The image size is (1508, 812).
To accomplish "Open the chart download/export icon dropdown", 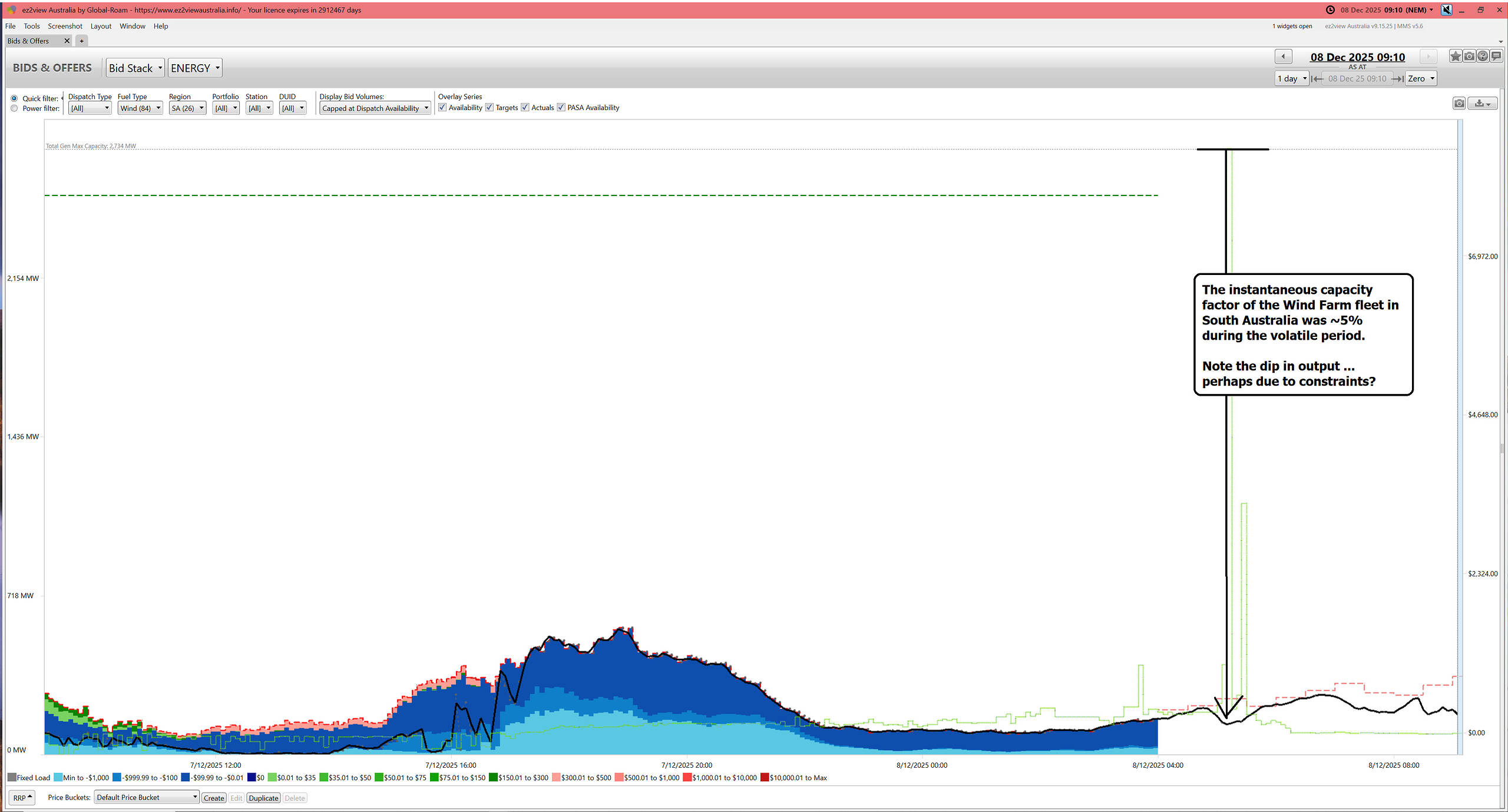I will (x=1483, y=104).
